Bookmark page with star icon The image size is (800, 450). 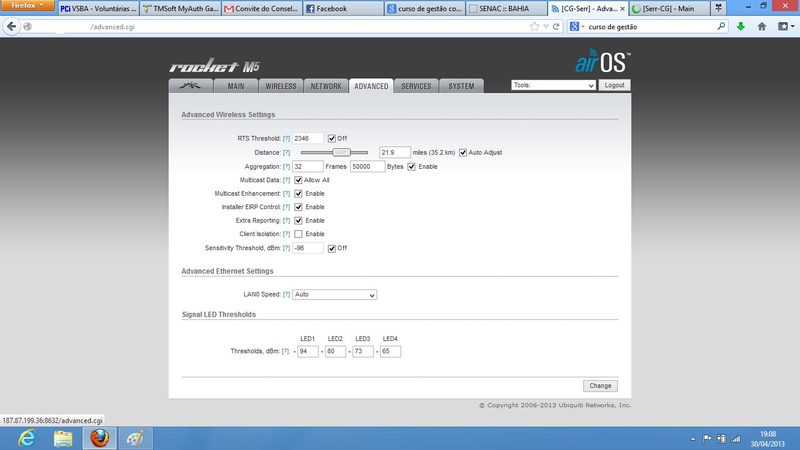pyautogui.click(x=534, y=27)
